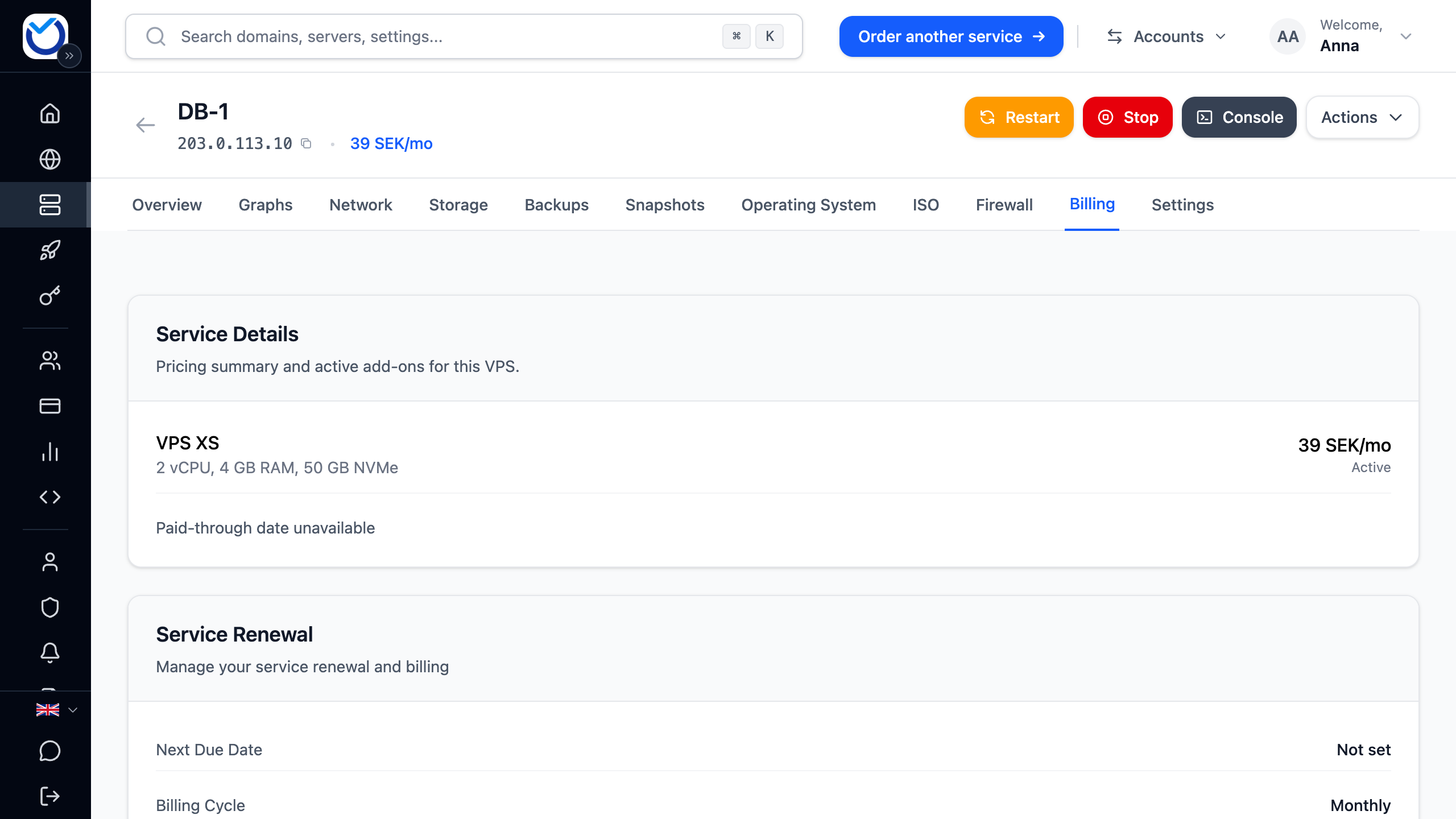Open the Accounts switcher dropdown
Screen dimensions: 1456x819
(x=1166, y=36)
